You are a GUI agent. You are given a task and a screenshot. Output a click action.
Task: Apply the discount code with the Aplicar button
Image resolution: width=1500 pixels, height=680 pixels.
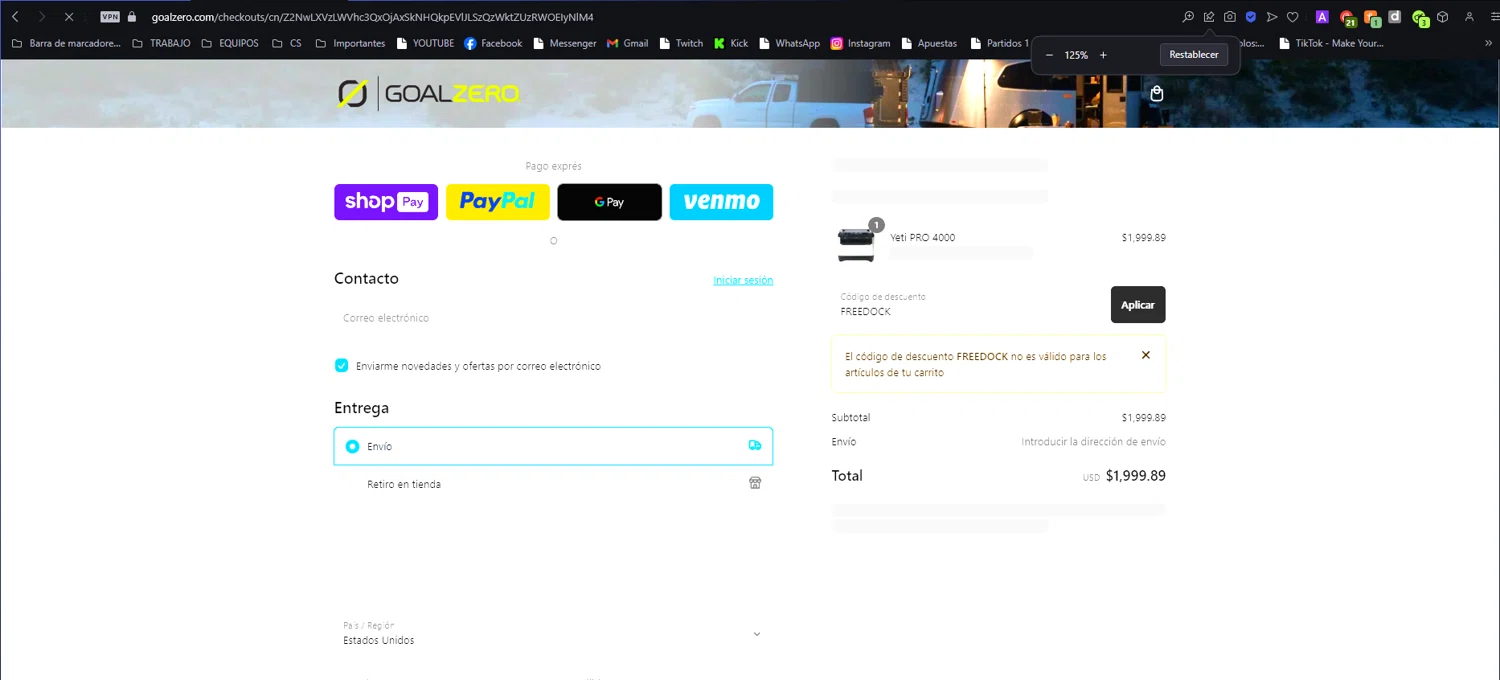point(1138,305)
